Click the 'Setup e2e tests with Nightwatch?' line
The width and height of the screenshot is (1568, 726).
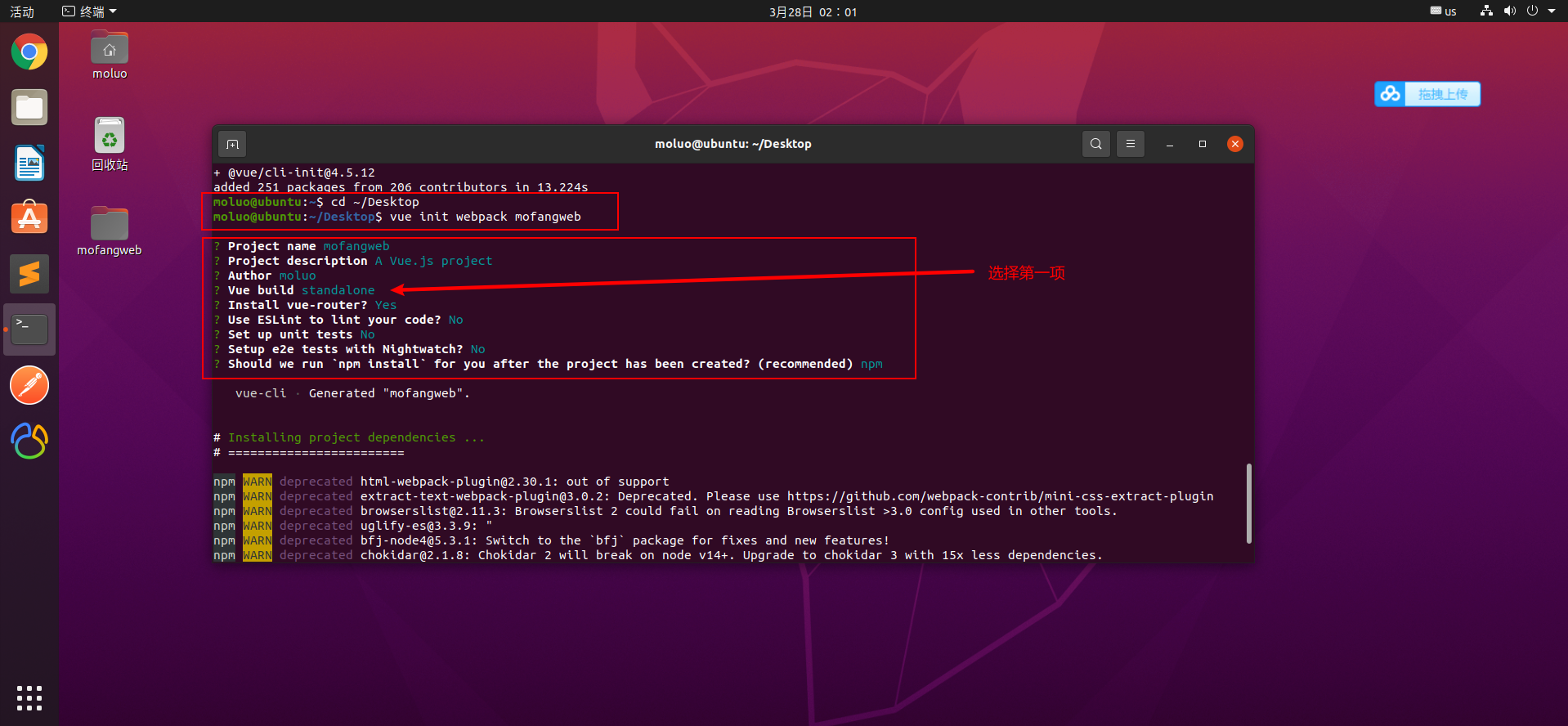tap(349, 349)
